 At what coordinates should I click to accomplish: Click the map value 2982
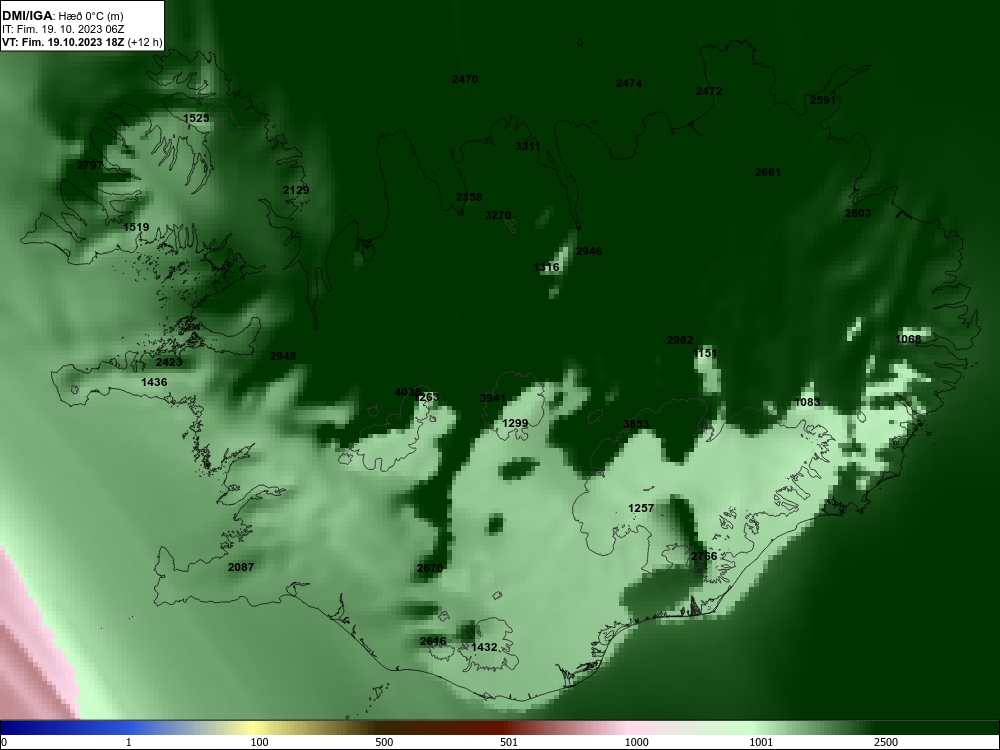(x=680, y=341)
